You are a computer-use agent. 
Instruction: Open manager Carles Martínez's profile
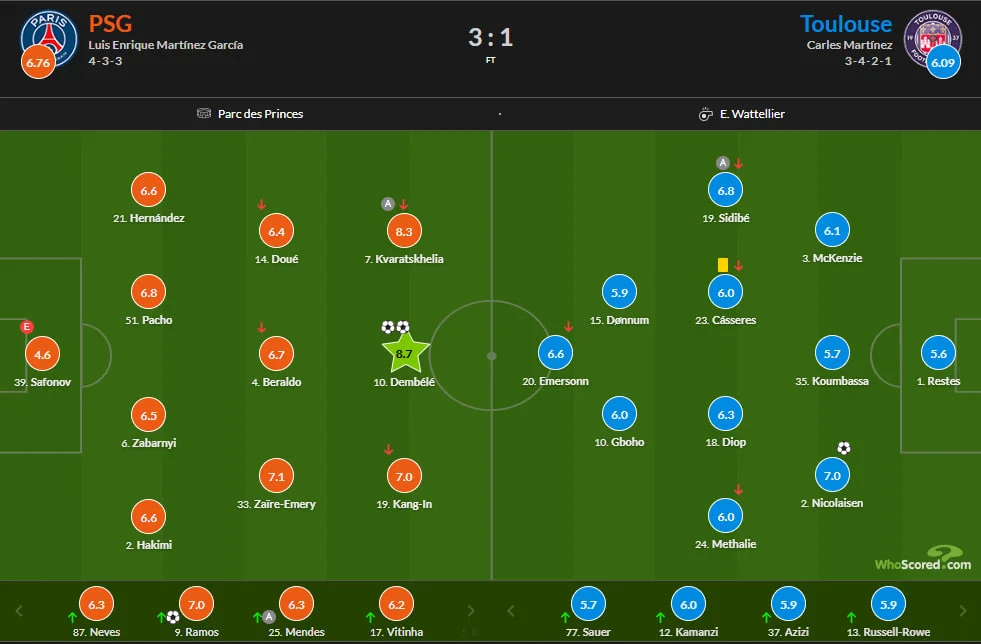click(849, 45)
